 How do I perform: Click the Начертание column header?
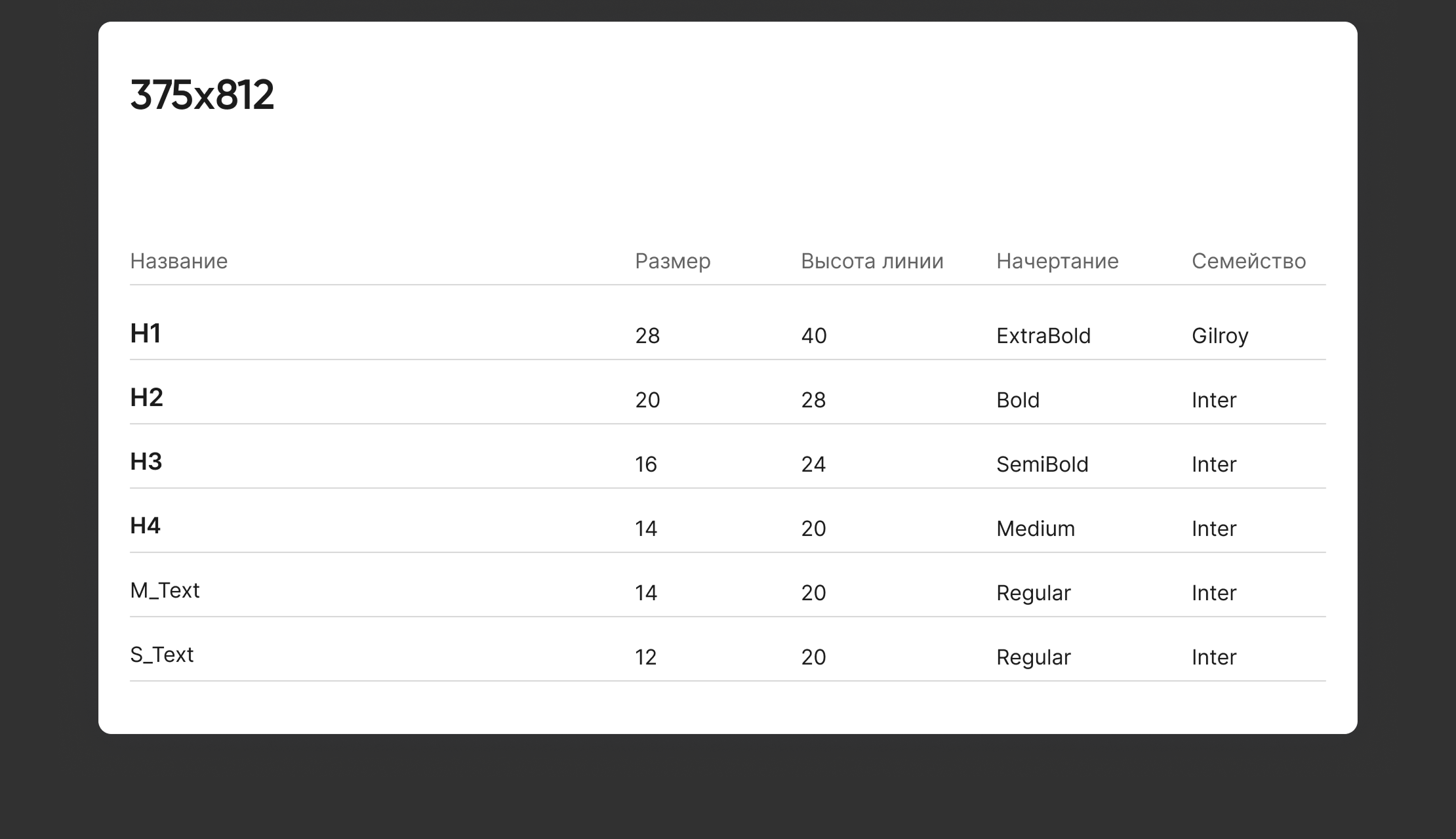1057,261
